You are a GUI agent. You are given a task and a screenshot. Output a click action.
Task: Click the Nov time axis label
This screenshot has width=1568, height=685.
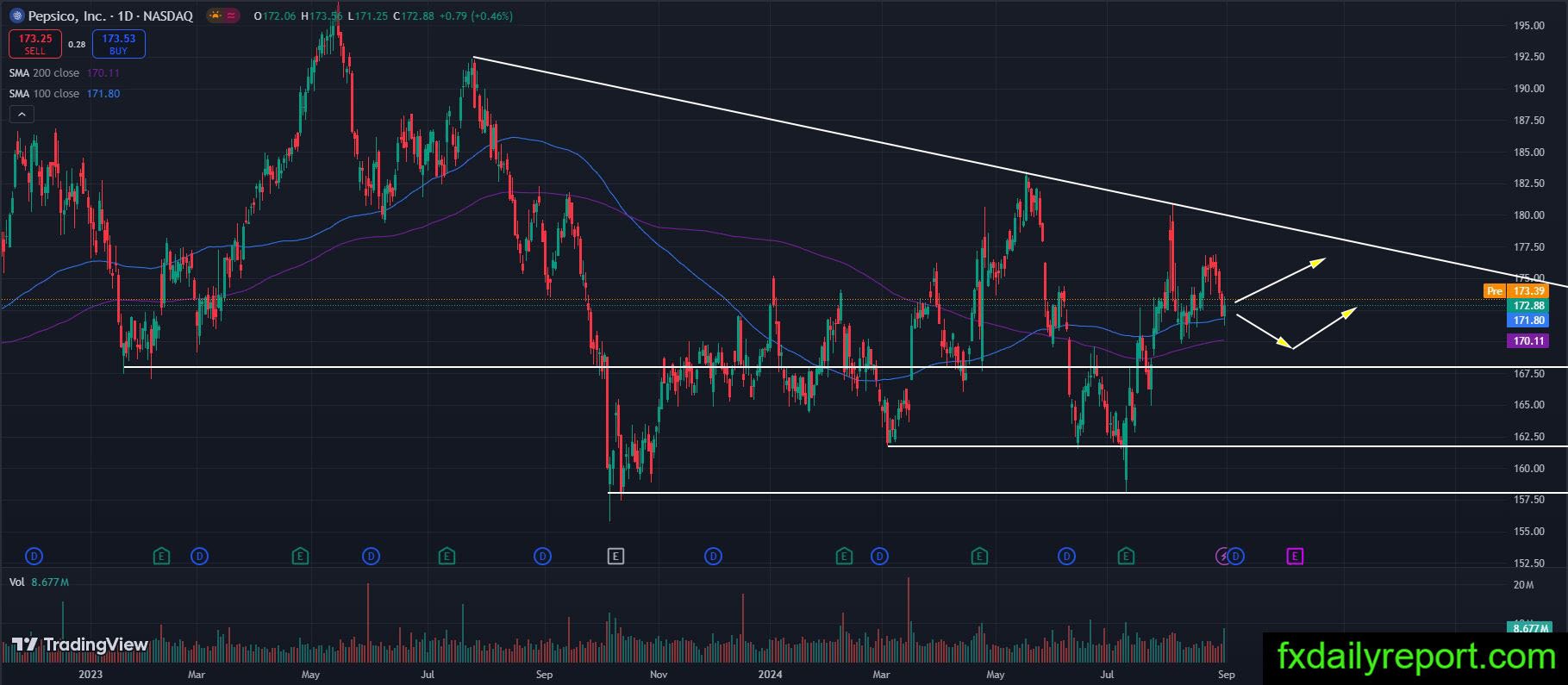658,675
